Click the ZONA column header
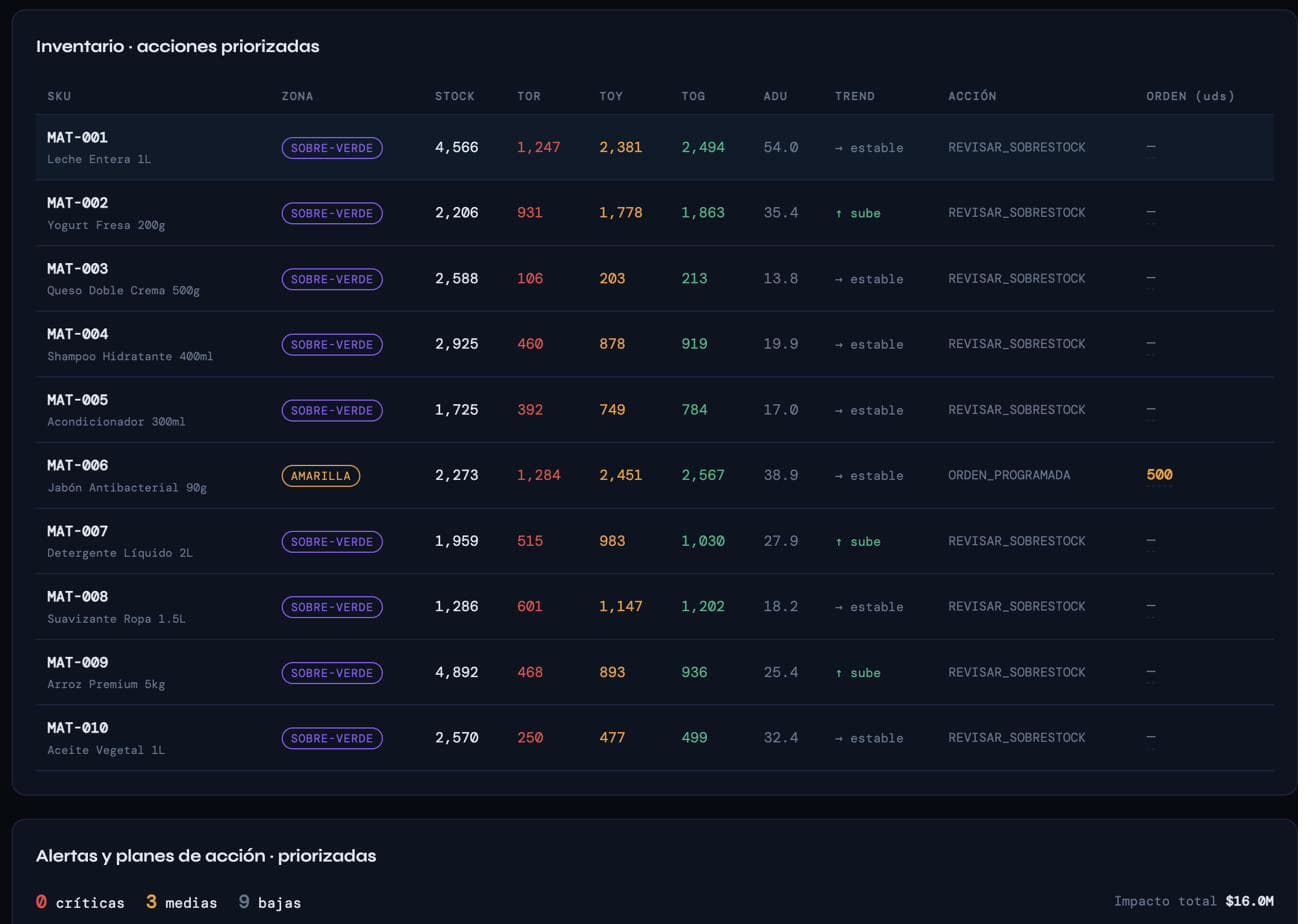 [x=297, y=96]
